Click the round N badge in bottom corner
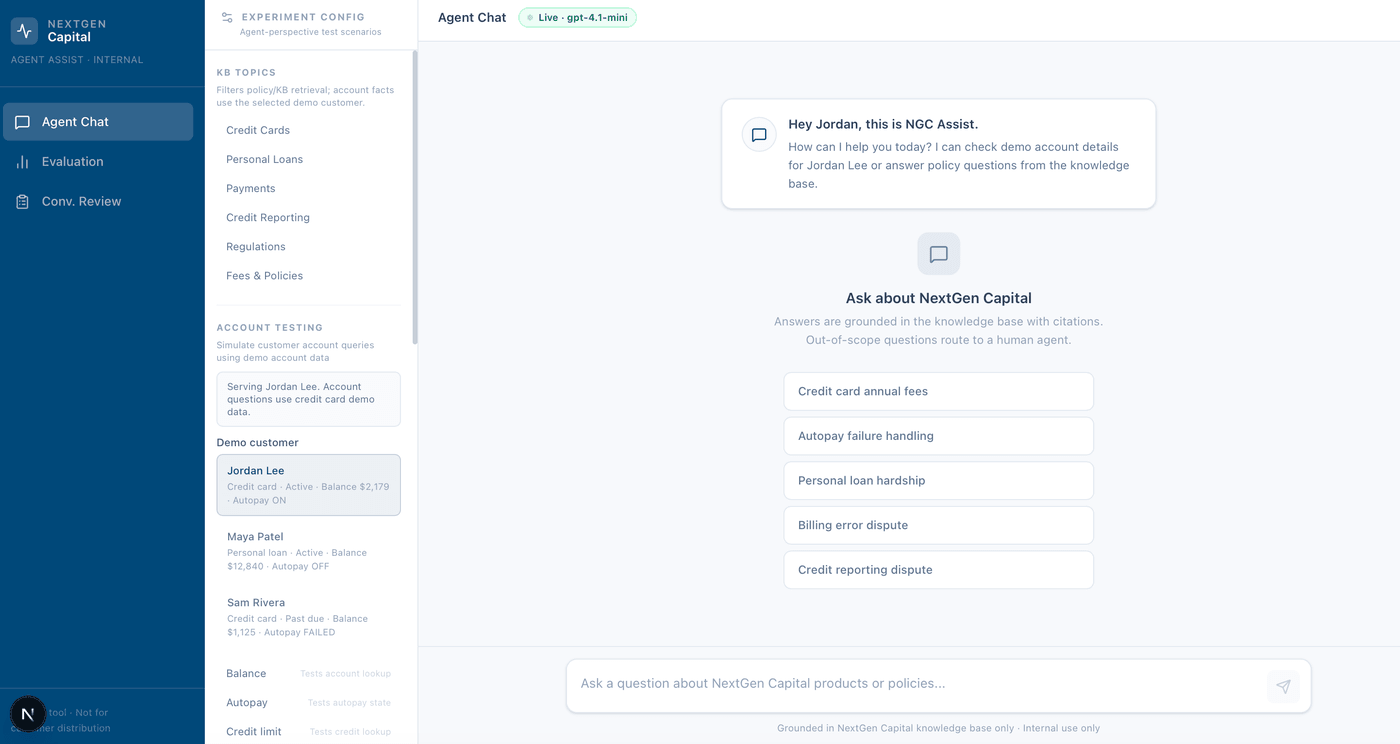The height and width of the screenshot is (744, 1400). [28, 714]
